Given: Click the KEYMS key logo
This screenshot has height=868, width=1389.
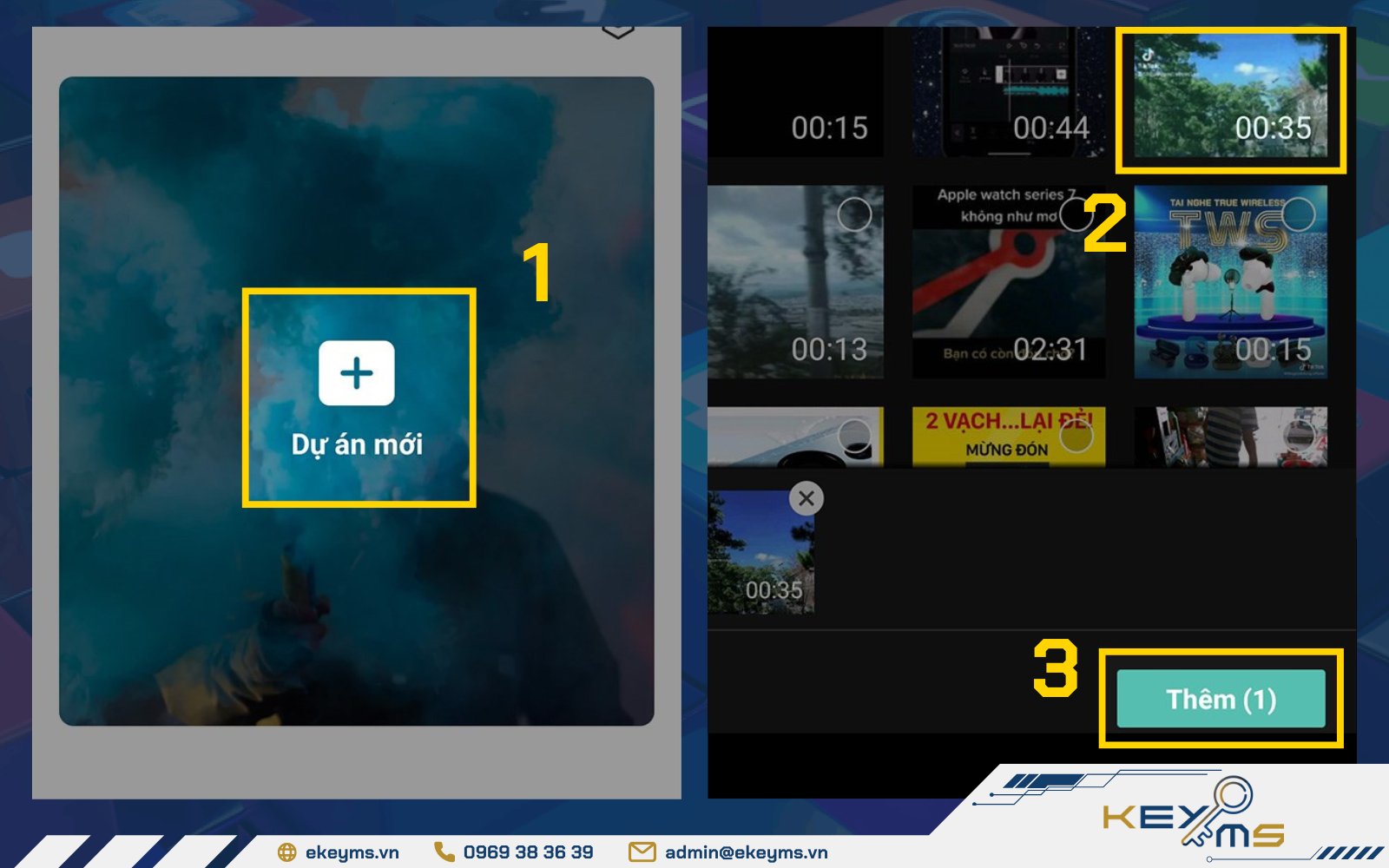Looking at the screenshot, I should 1194,814.
